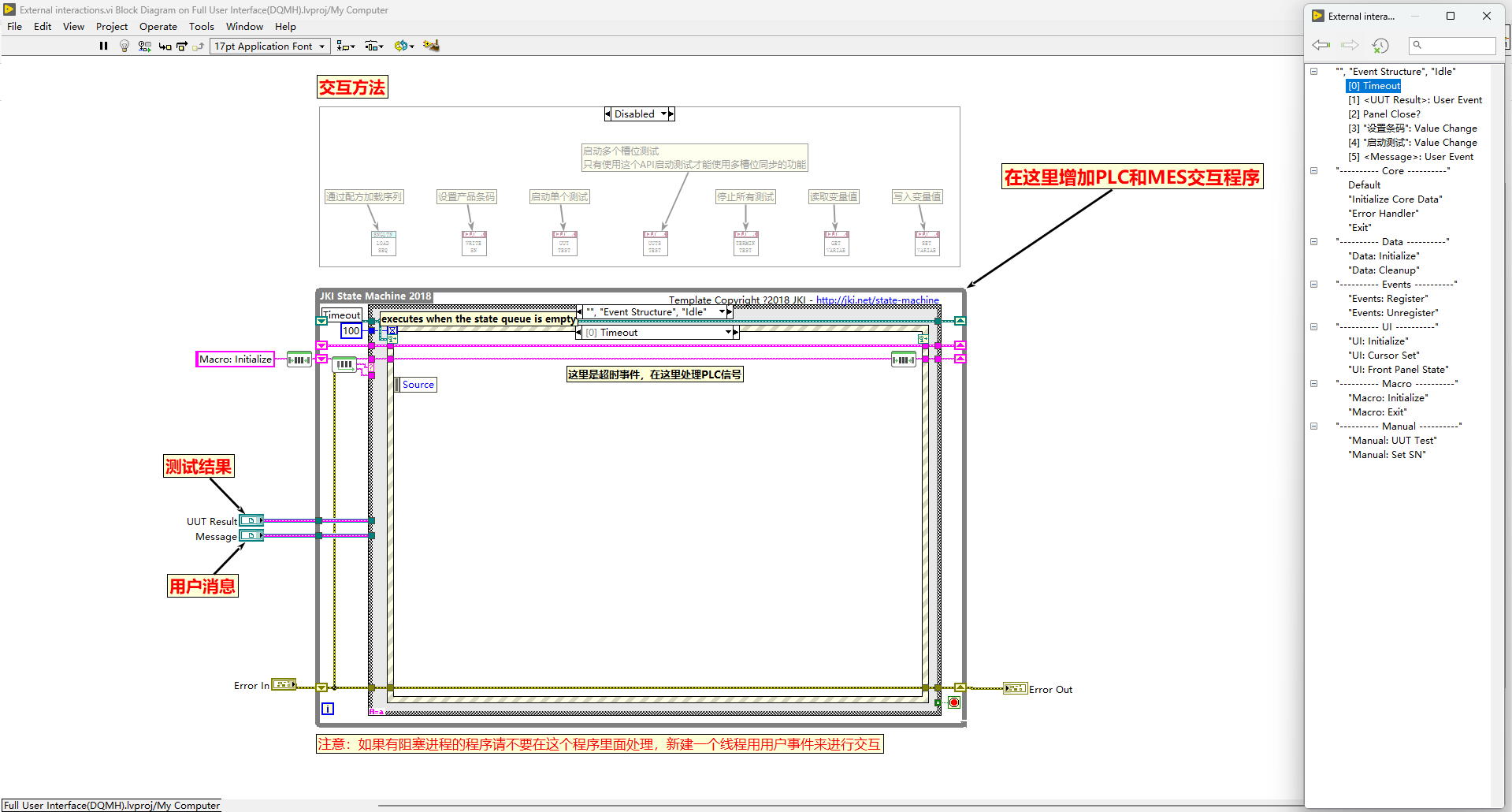The image size is (1512, 812).
Task: Toggle Retain Wire Values button
Action: click(144, 47)
